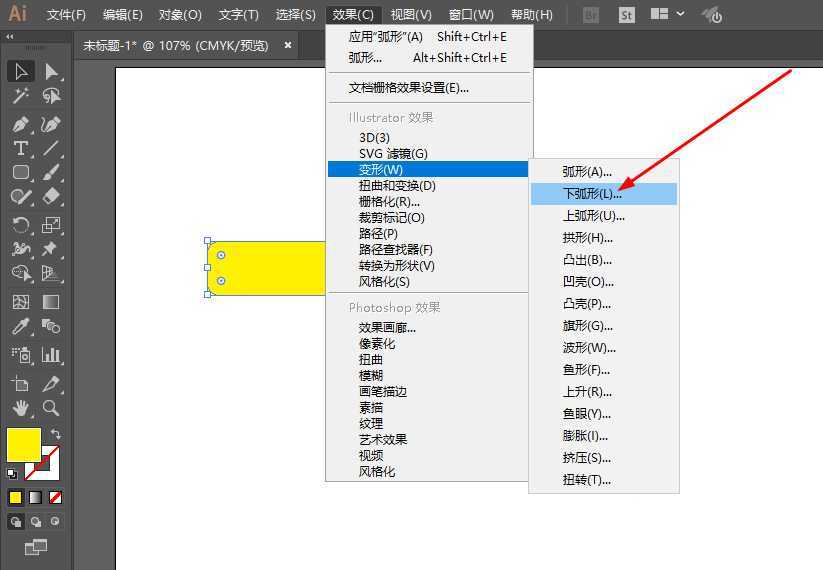This screenshot has width=823, height=570.
Task: Open the 对象(O) menu
Action: click(x=180, y=15)
